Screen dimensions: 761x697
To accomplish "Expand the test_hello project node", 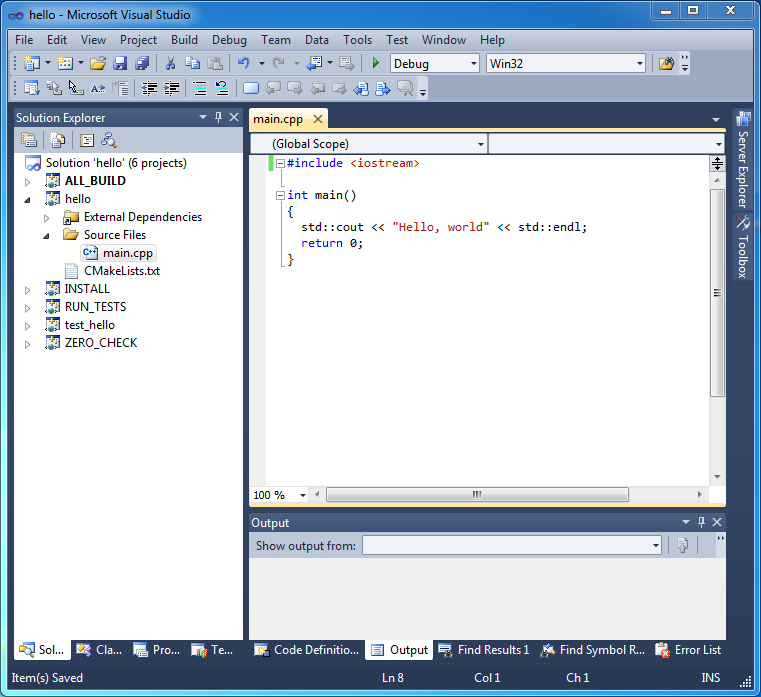I will tap(28, 326).
